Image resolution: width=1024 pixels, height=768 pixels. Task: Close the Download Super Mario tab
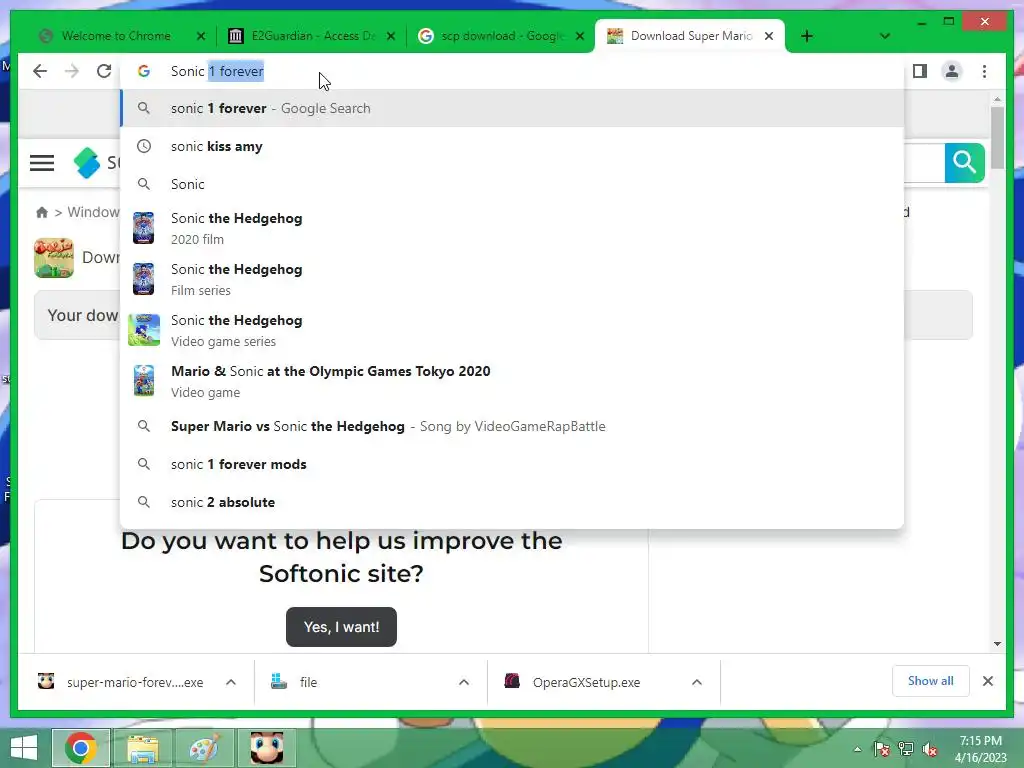[x=769, y=37]
